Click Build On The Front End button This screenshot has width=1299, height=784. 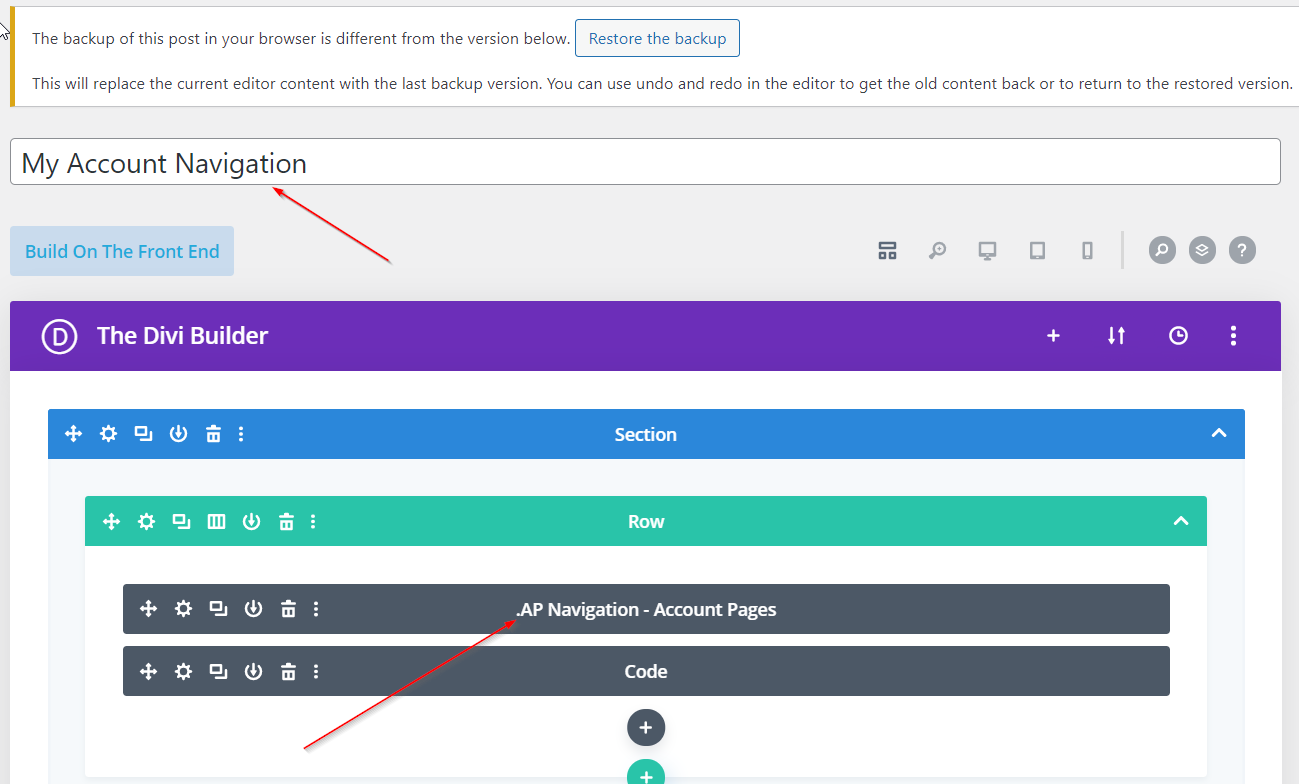pyautogui.click(x=122, y=251)
